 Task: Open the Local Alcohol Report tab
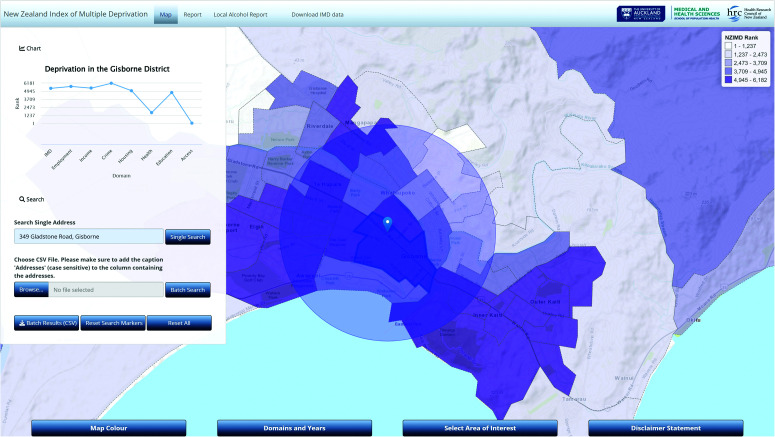click(x=240, y=15)
